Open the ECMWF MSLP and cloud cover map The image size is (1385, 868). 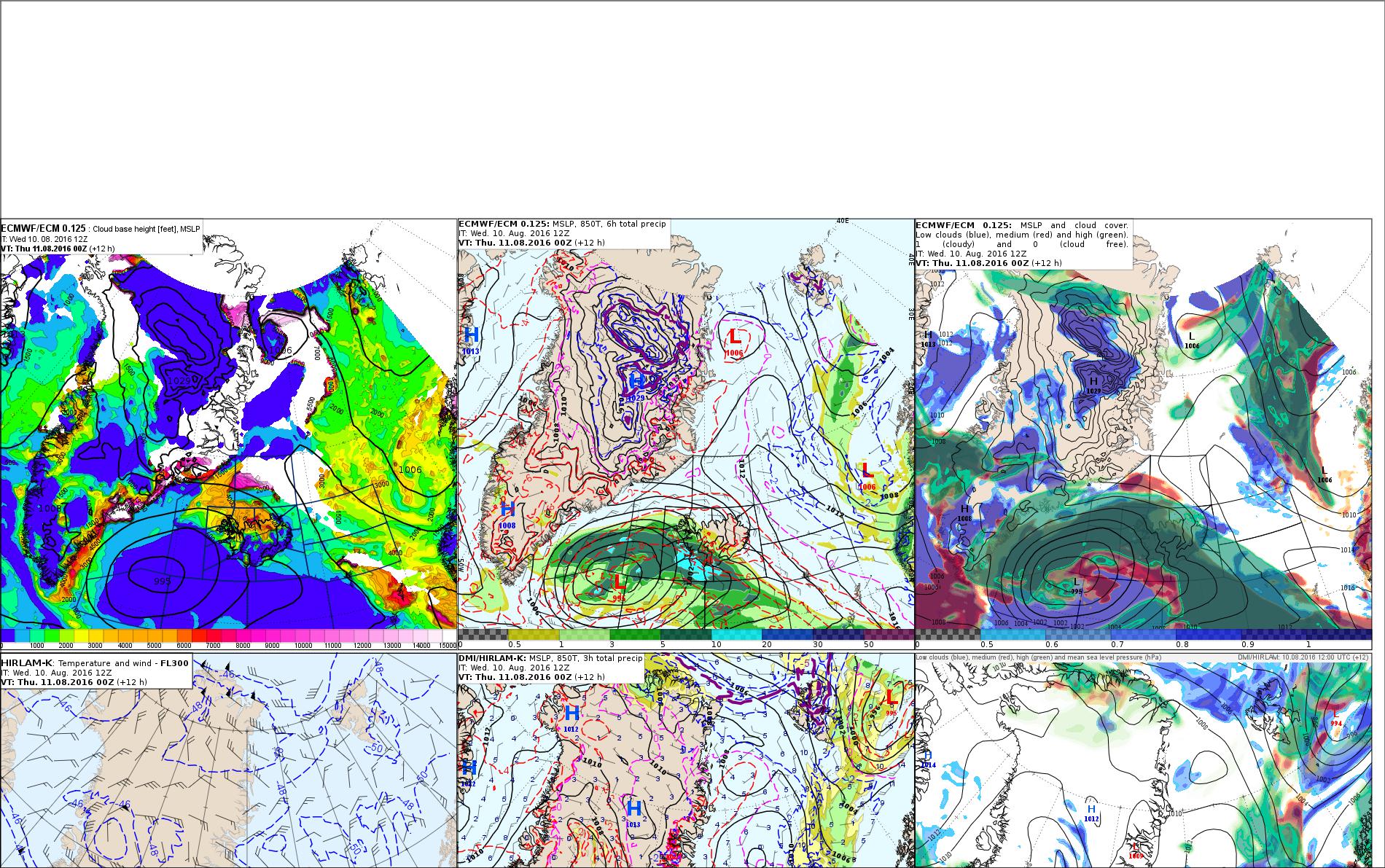[1143, 434]
